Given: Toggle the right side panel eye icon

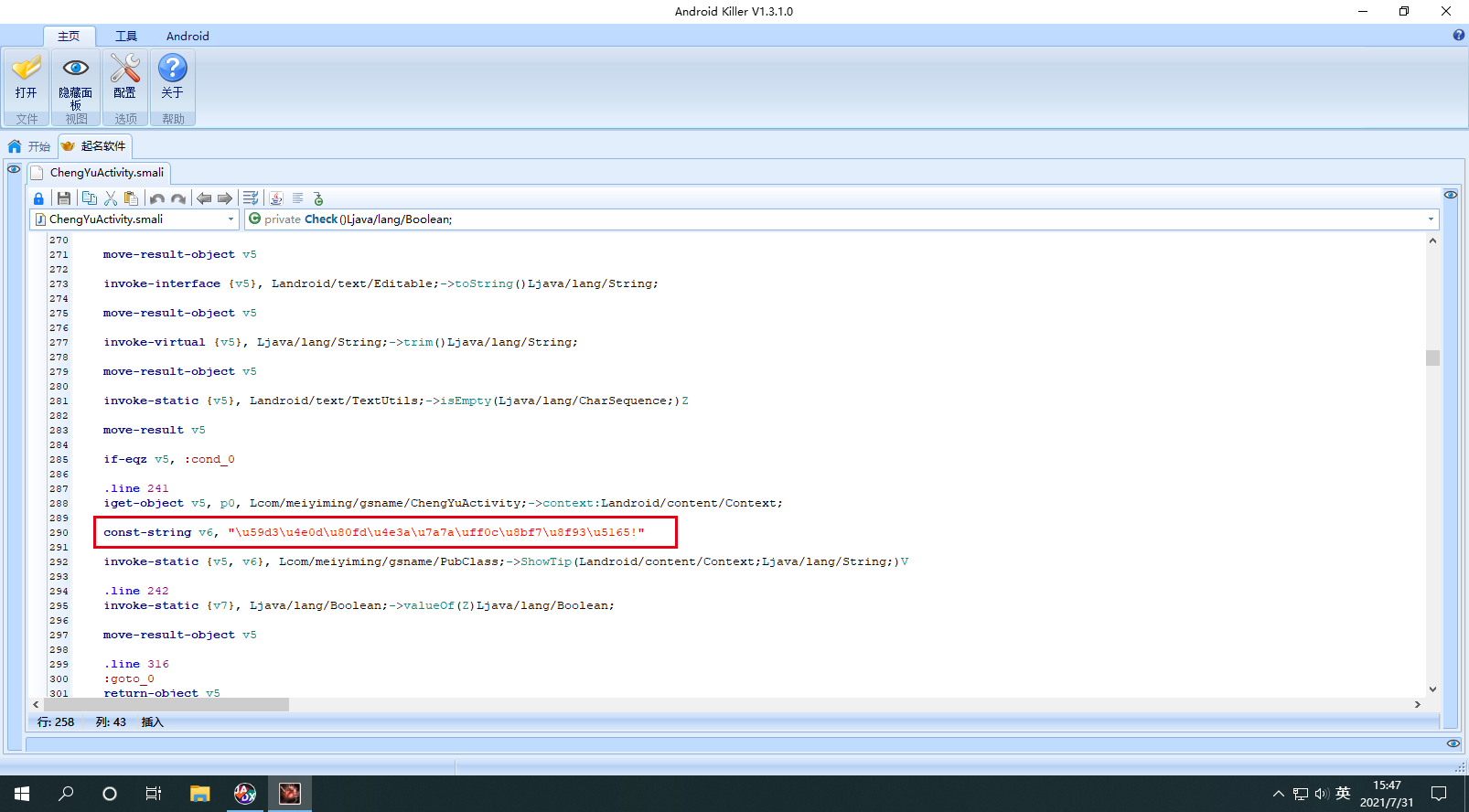Looking at the screenshot, I should [1451, 195].
